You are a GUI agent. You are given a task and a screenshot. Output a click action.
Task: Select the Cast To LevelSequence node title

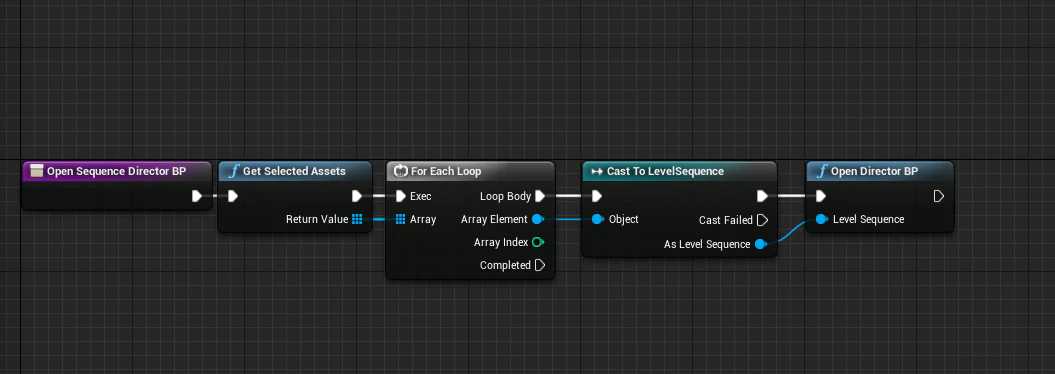coord(665,172)
